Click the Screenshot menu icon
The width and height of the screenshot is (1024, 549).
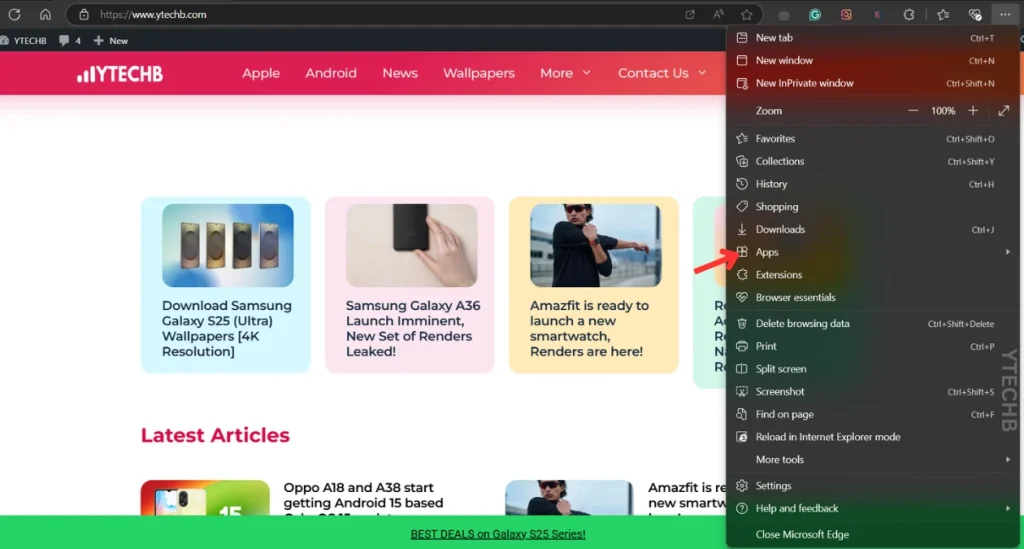pyautogui.click(x=742, y=392)
